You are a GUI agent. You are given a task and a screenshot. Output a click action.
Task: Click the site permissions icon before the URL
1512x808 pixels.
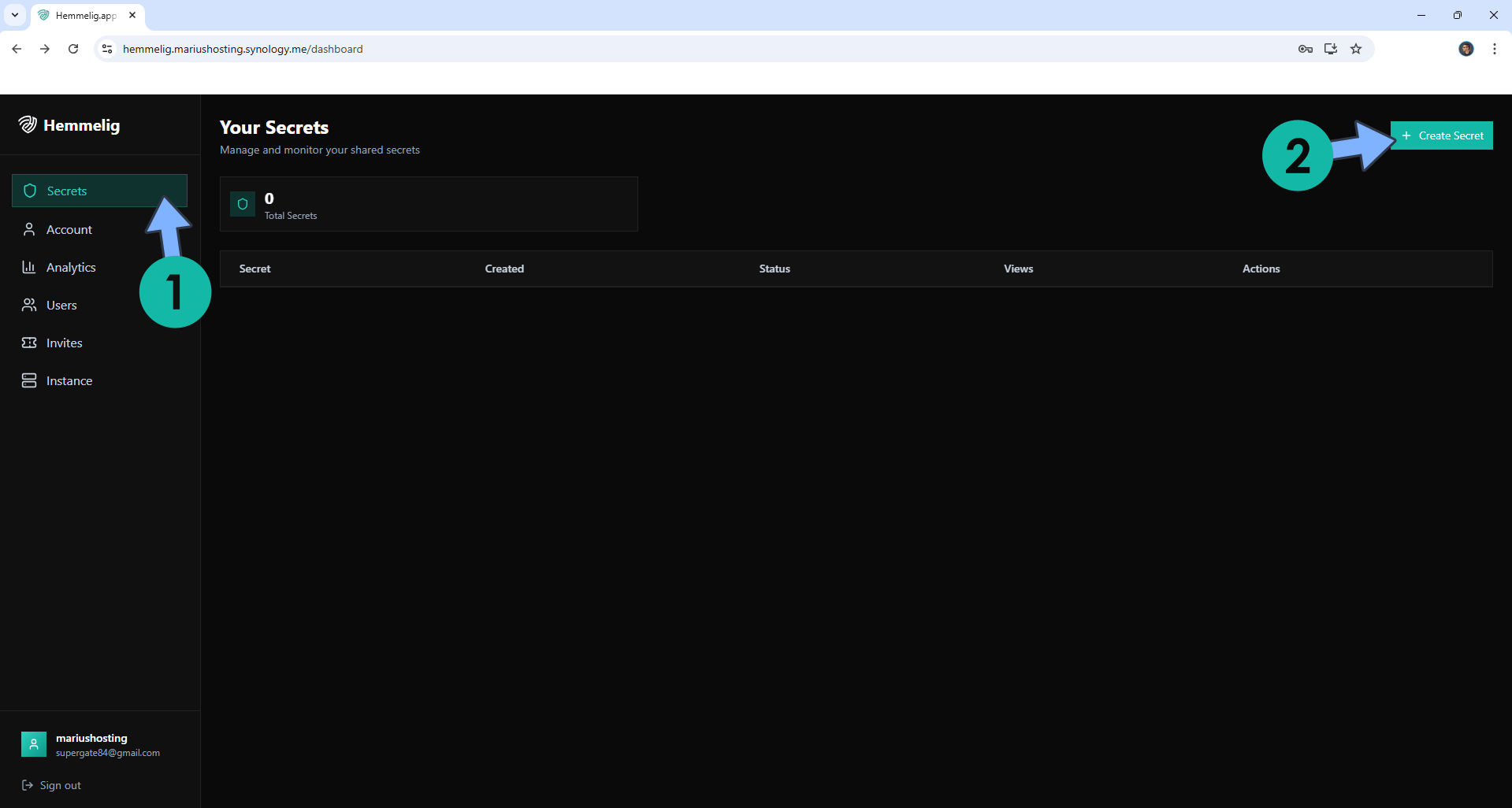[106, 49]
